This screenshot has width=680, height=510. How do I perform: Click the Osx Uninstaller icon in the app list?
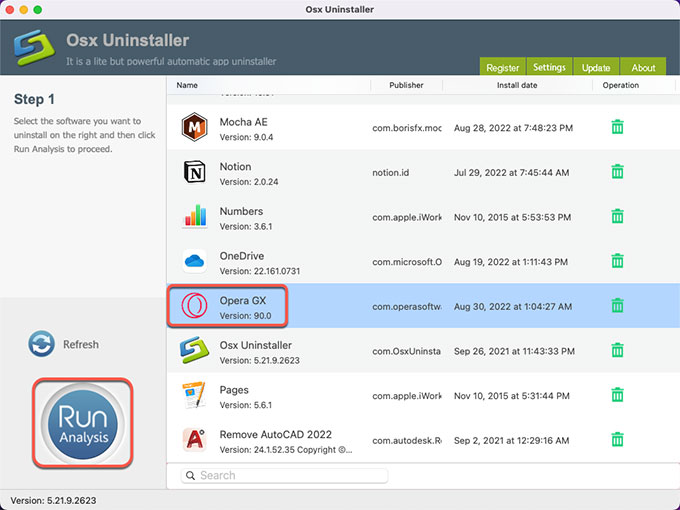click(194, 350)
